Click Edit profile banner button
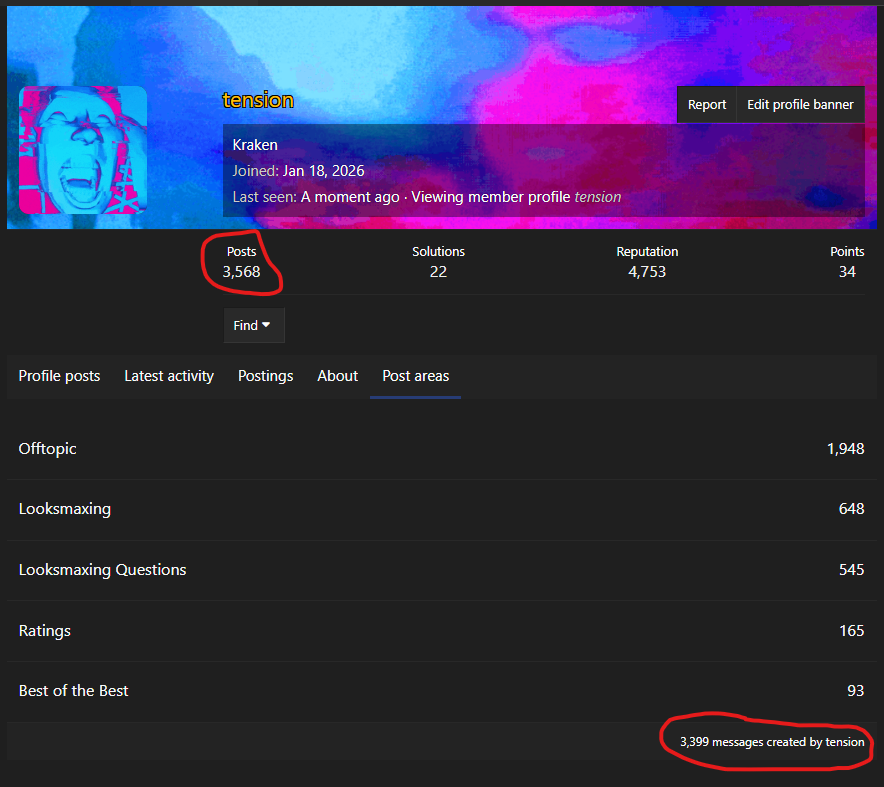 pyautogui.click(x=800, y=104)
